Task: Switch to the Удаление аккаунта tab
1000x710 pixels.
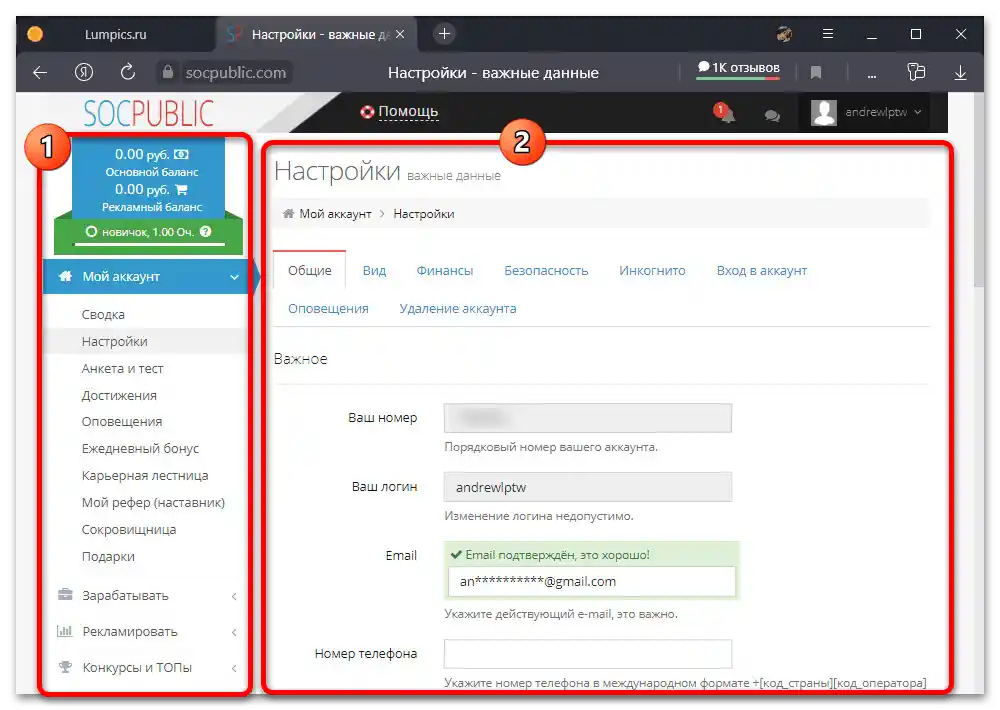Action: pos(458,309)
